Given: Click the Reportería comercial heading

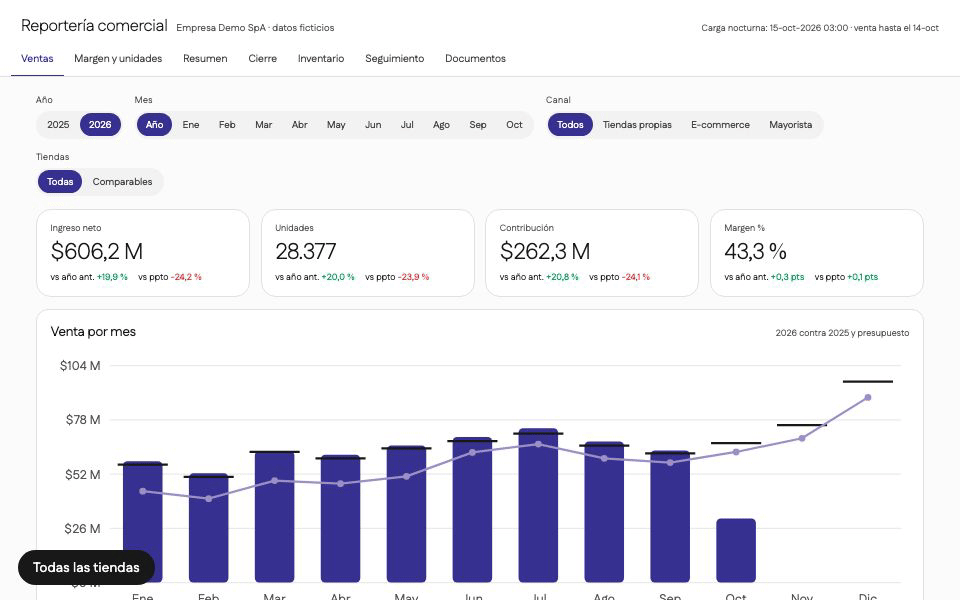Looking at the screenshot, I should point(94,26).
